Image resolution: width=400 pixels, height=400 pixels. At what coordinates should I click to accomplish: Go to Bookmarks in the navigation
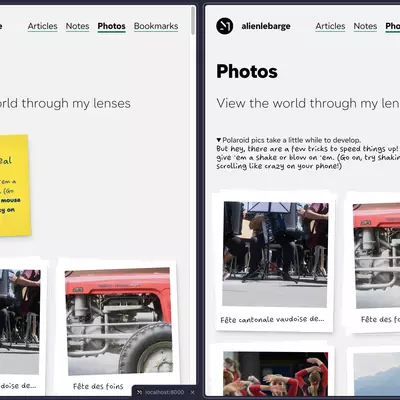pyautogui.click(x=156, y=26)
